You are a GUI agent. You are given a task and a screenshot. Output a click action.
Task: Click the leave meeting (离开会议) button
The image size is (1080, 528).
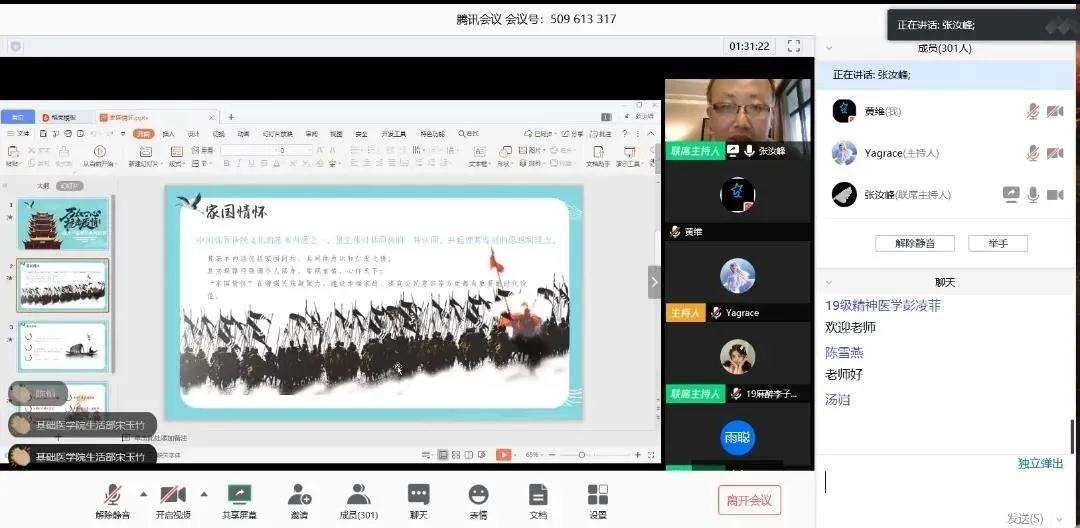pyautogui.click(x=749, y=500)
